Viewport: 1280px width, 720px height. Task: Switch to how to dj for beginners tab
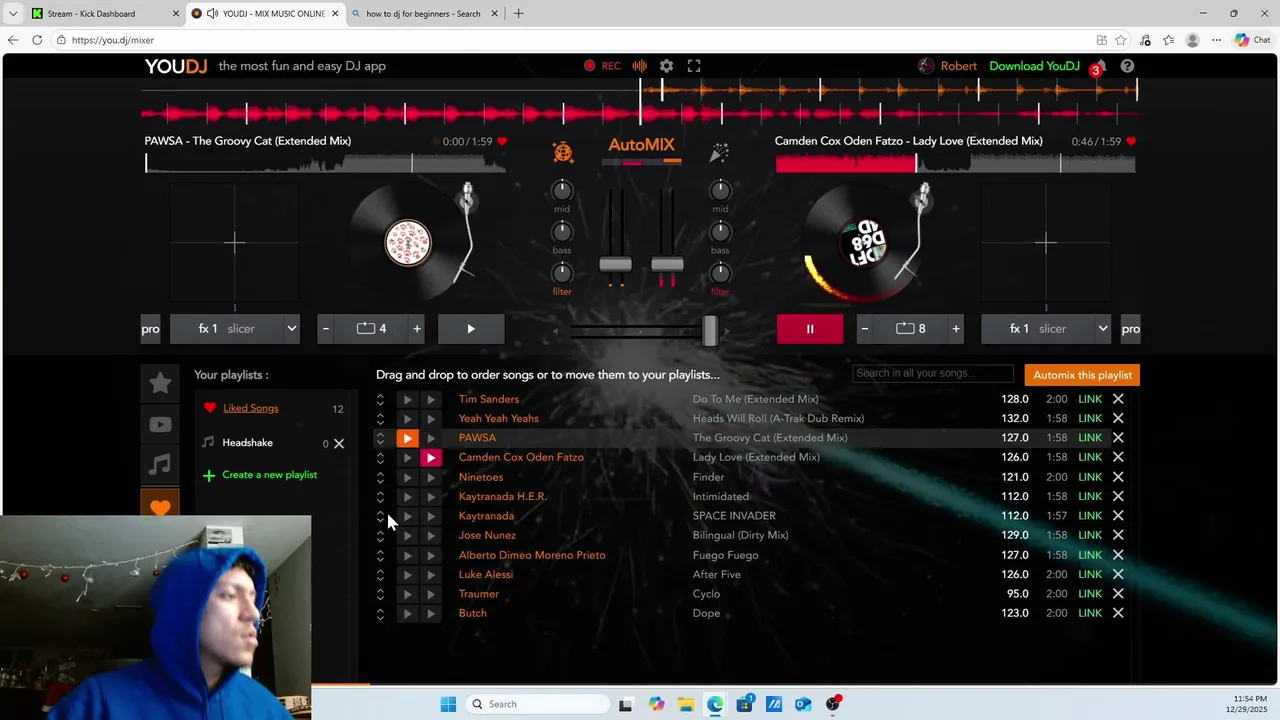tap(423, 14)
